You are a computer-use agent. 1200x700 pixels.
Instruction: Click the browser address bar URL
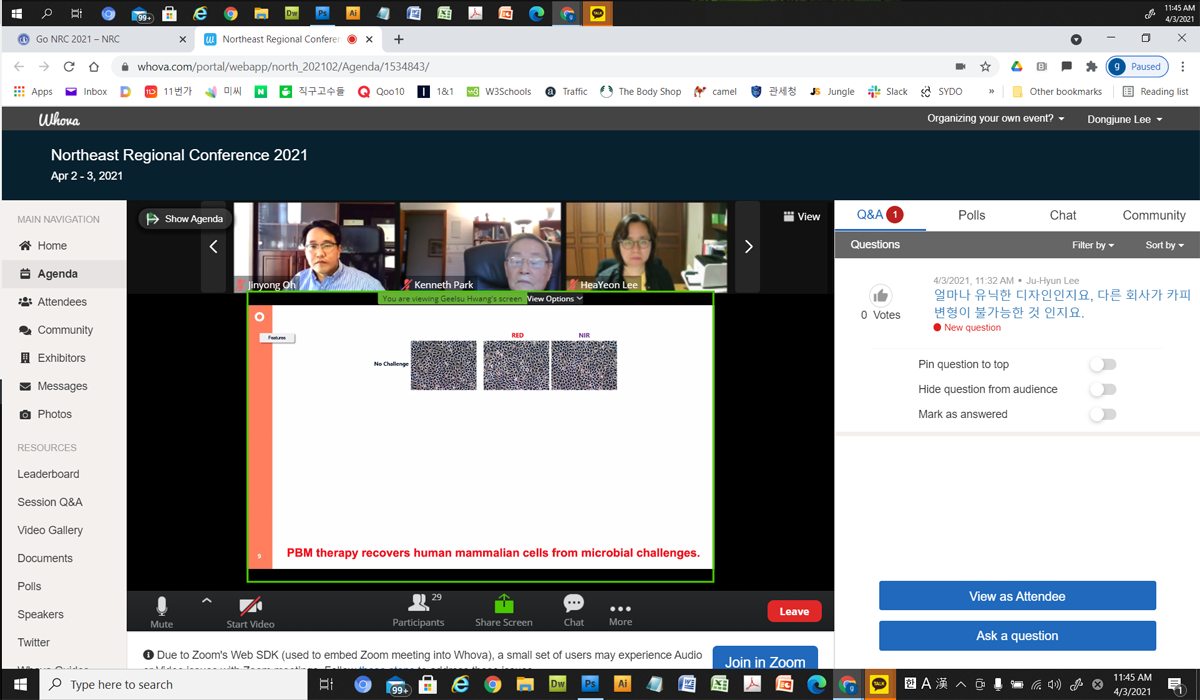pyautogui.click(x=283, y=67)
